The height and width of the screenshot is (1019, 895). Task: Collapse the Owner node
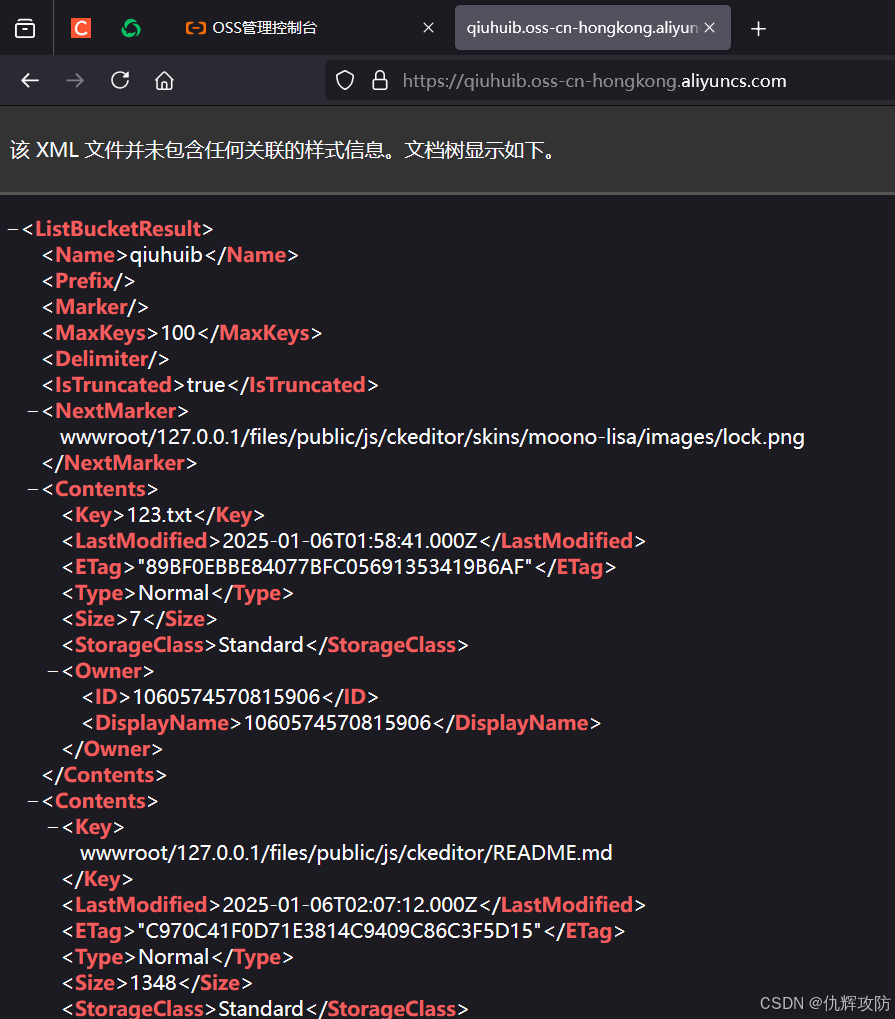[x=53, y=671]
